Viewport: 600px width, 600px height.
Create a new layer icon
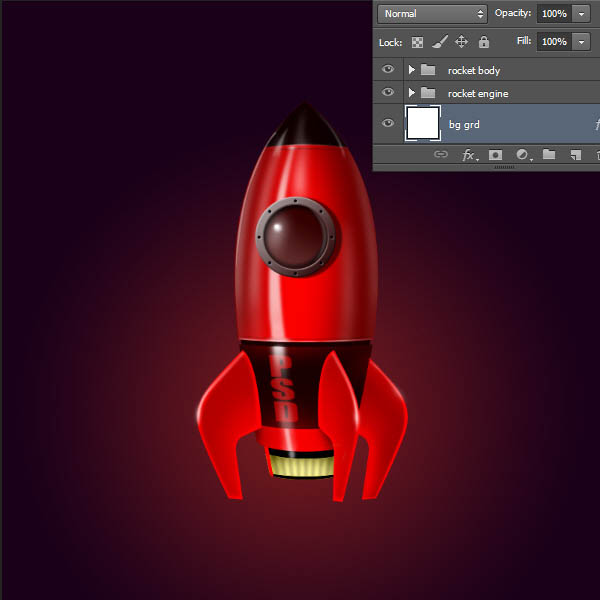[576, 155]
